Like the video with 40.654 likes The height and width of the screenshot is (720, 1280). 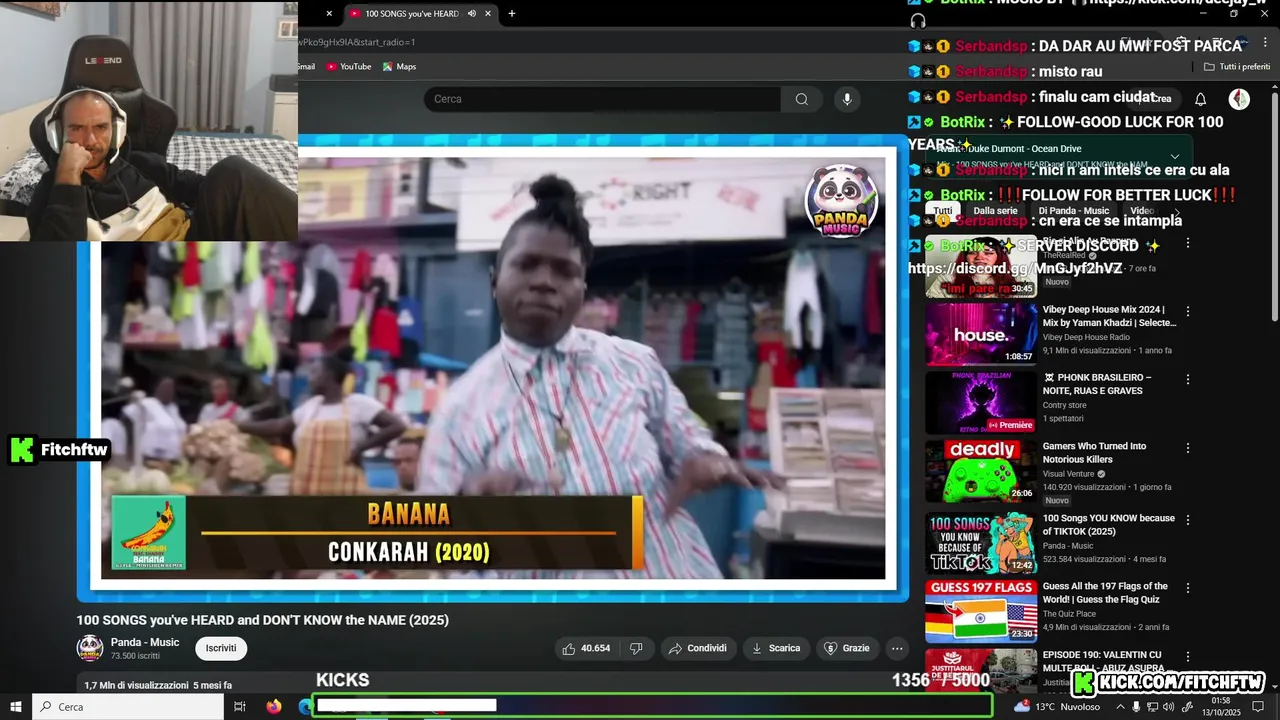tap(586, 648)
